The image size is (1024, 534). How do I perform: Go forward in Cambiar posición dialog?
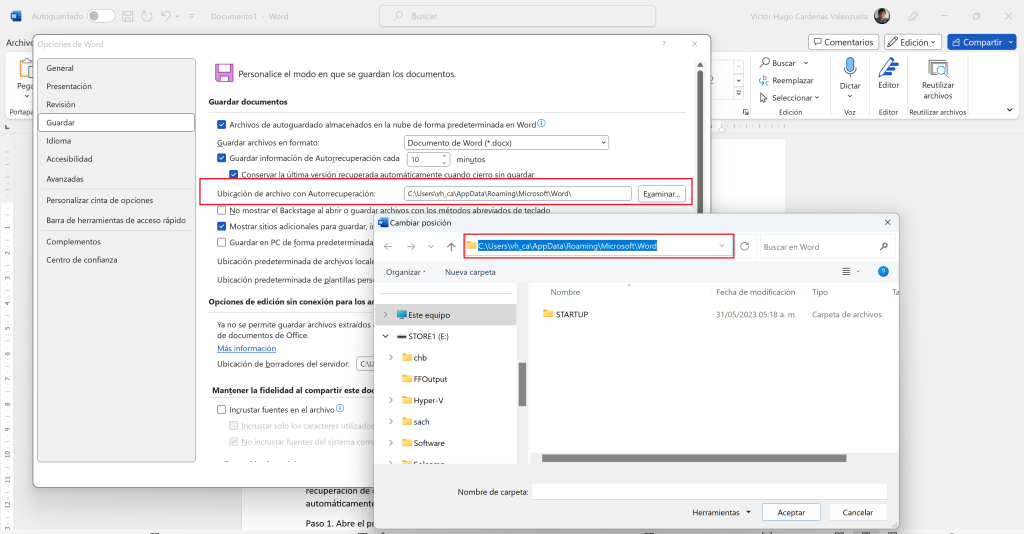(x=411, y=247)
